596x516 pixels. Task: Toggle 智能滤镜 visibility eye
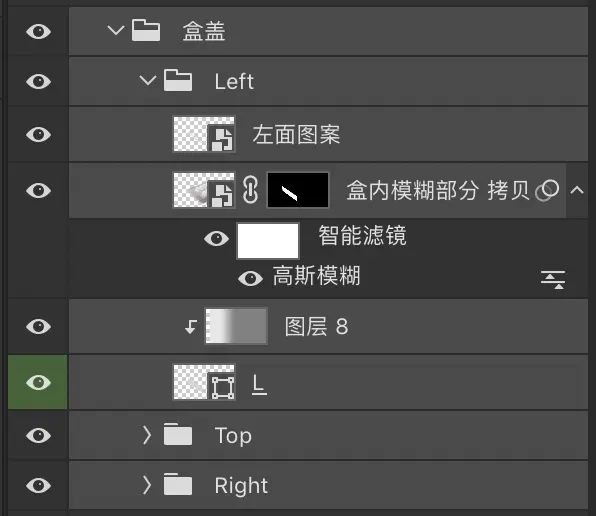pos(216,239)
